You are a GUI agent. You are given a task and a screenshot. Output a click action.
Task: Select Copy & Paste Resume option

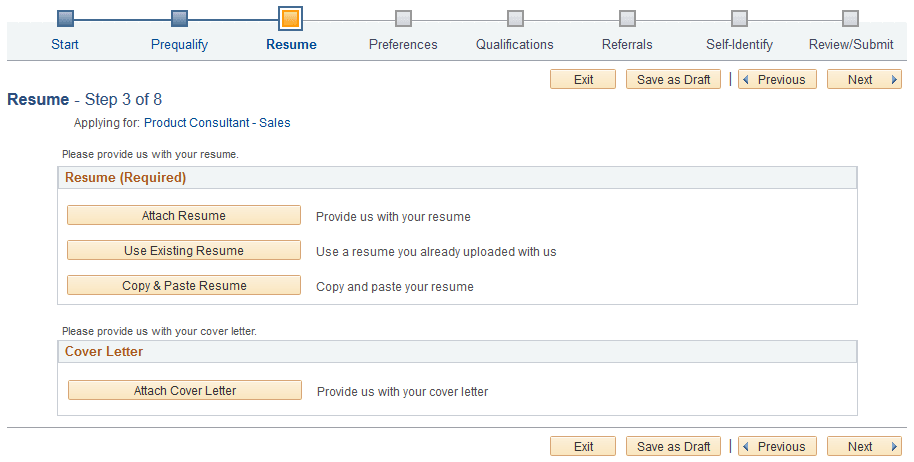point(184,286)
